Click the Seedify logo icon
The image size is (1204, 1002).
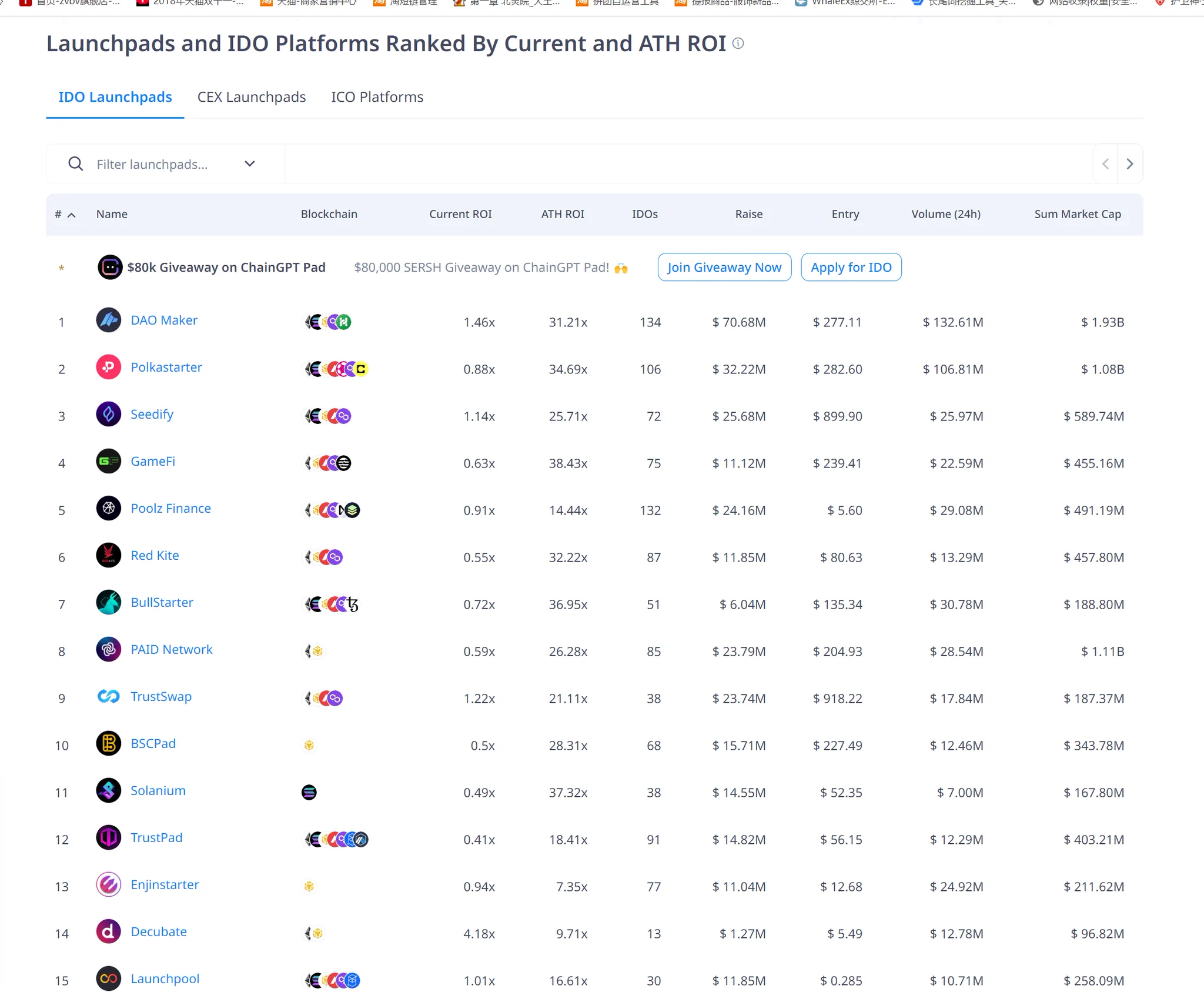click(109, 415)
